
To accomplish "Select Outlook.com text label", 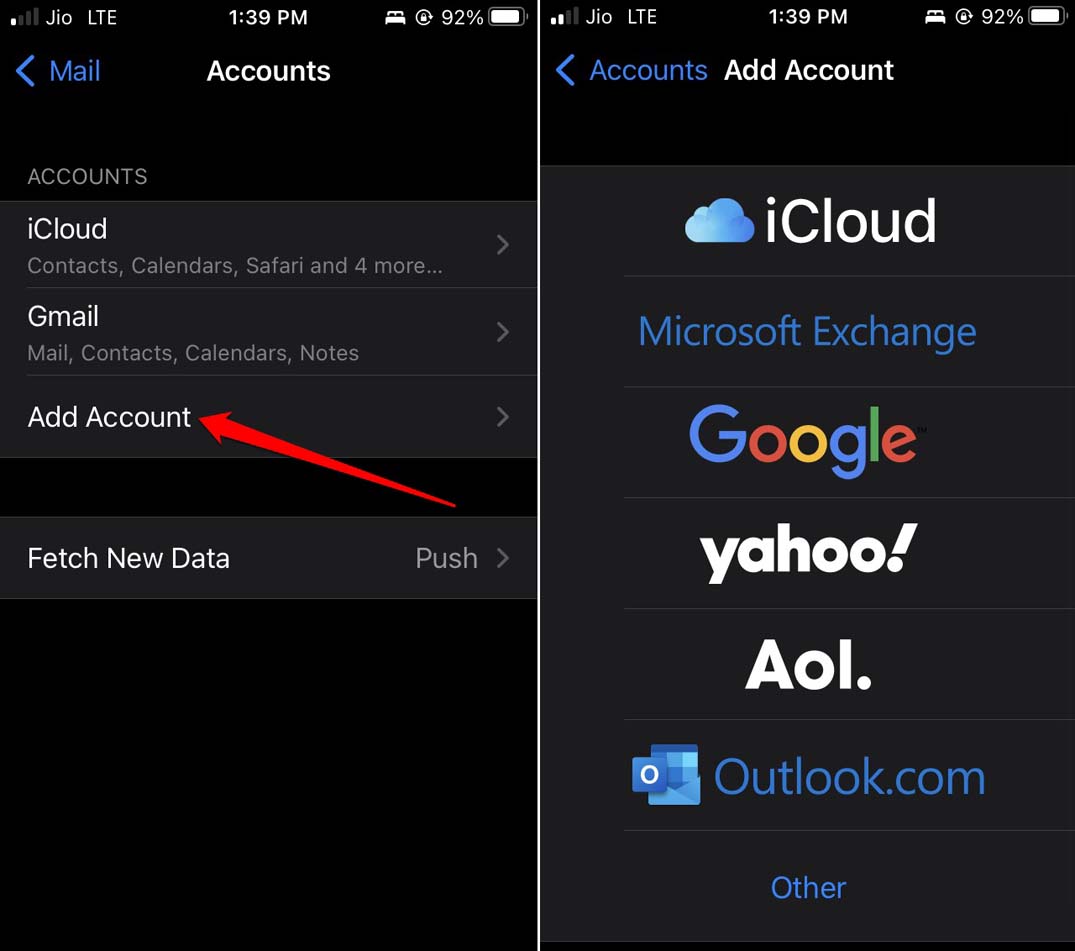I will pos(849,777).
